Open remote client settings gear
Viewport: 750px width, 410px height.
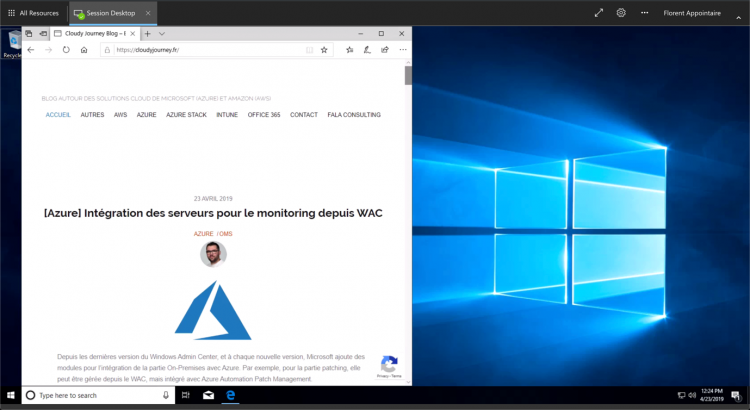(621, 13)
